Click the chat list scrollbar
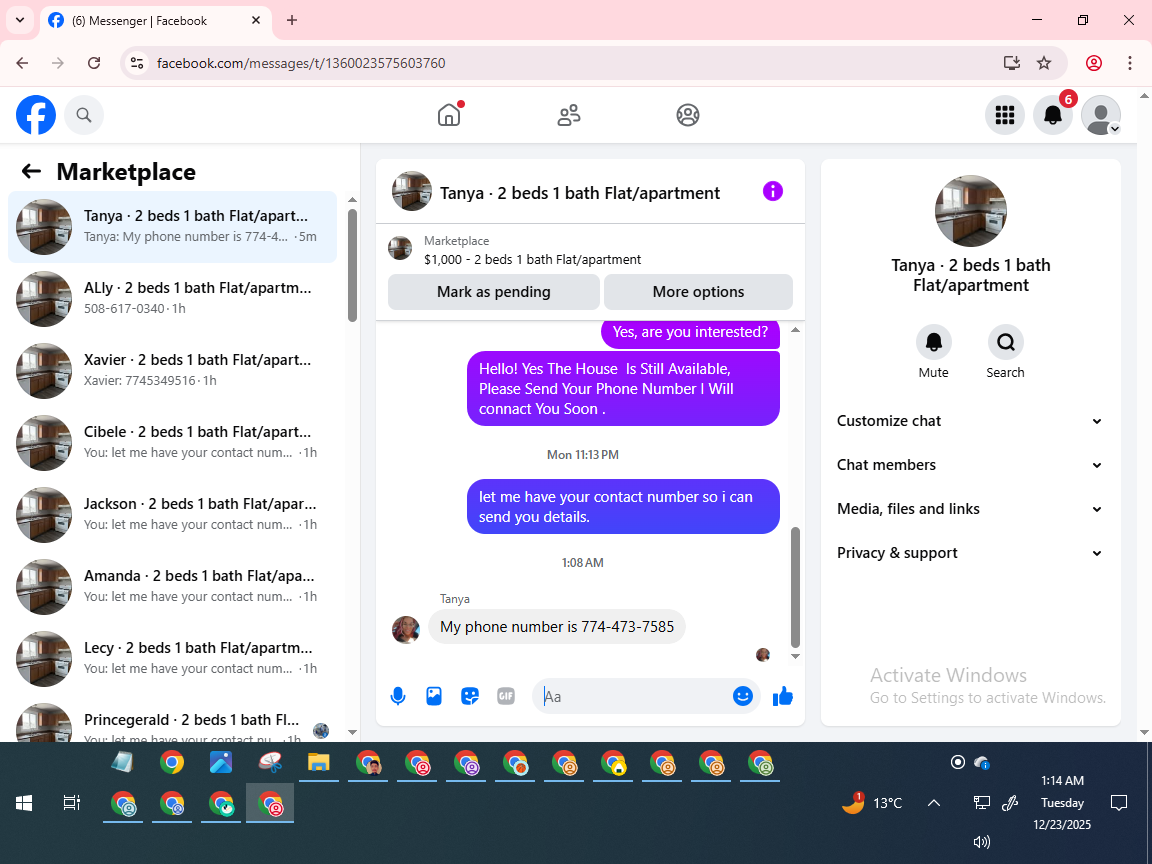The height and width of the screenshot is (864, 1152). tap(352, 264)
